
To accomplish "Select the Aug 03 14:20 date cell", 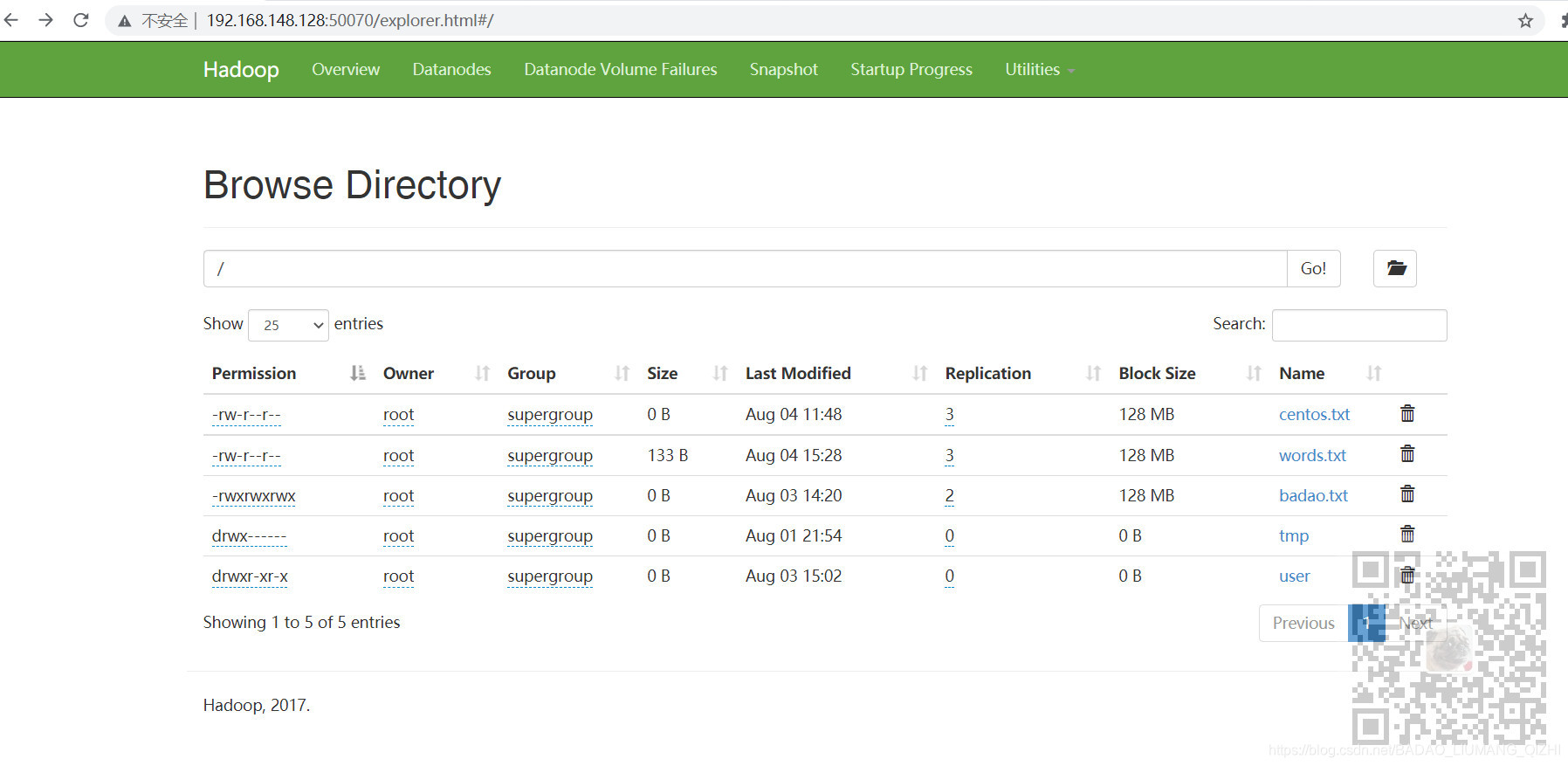I will [x=794, y=495].
